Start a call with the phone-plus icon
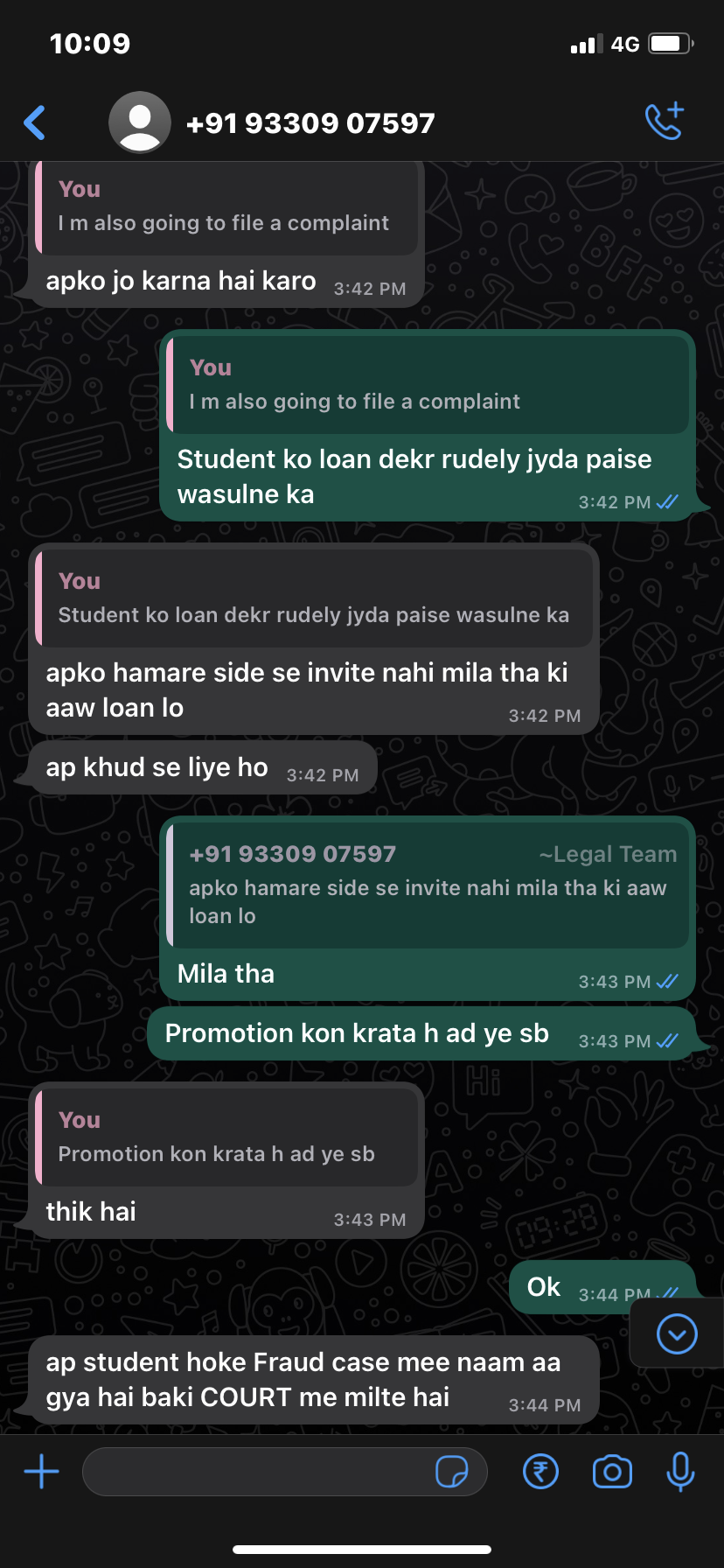This screenshot has height=1568, width=724. [664, 122]
